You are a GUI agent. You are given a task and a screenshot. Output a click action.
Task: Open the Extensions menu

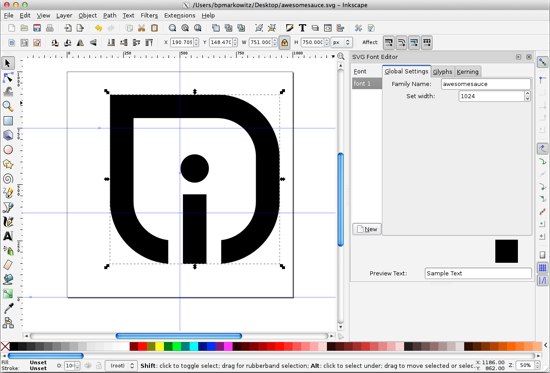[179, 15]
